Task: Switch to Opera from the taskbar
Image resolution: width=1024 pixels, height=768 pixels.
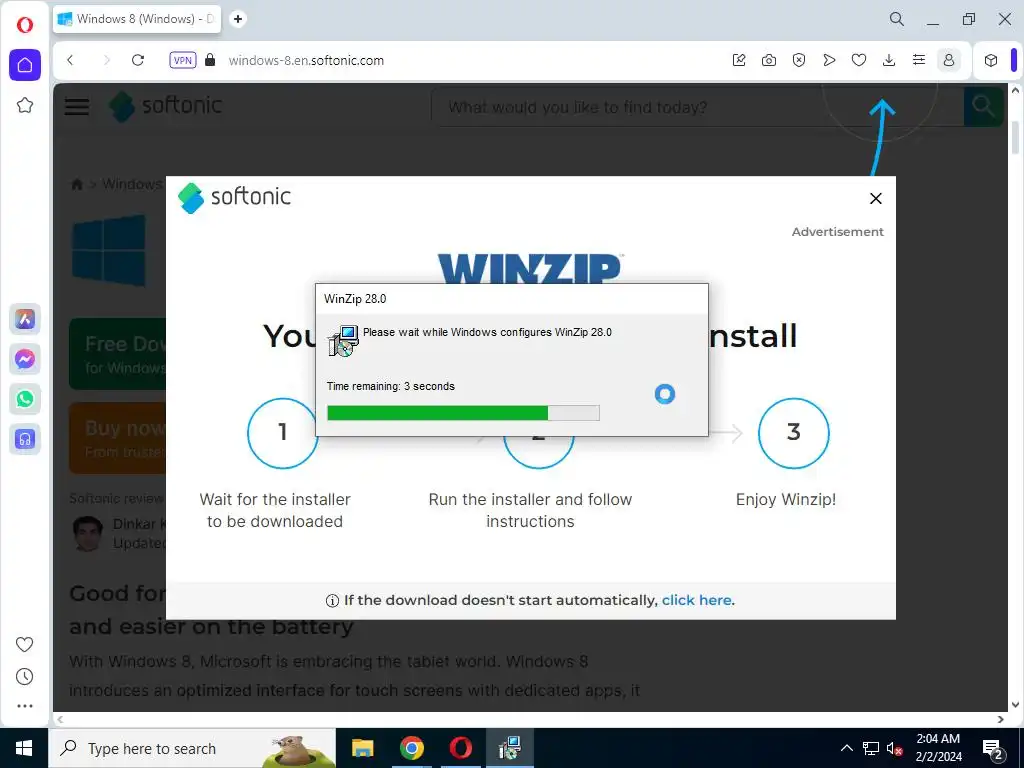Action: [460, 748]
